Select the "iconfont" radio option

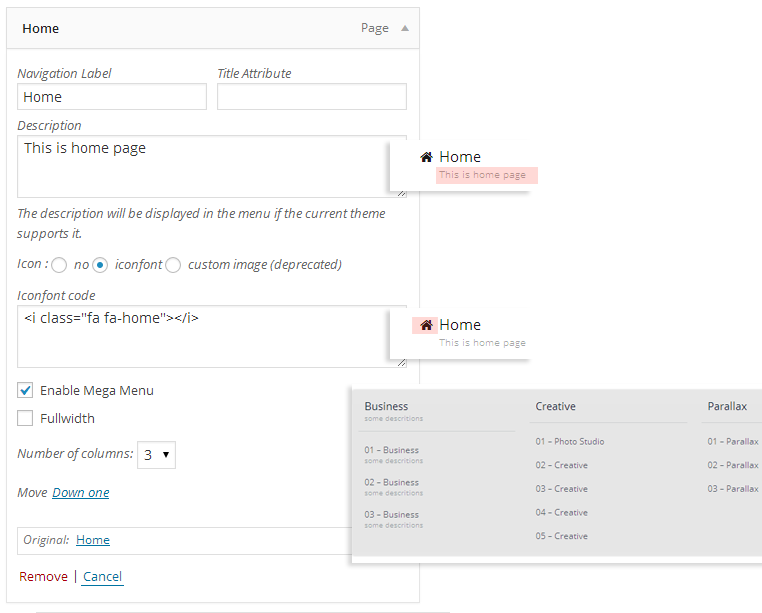pyautogui.click(x=100, y=265)
